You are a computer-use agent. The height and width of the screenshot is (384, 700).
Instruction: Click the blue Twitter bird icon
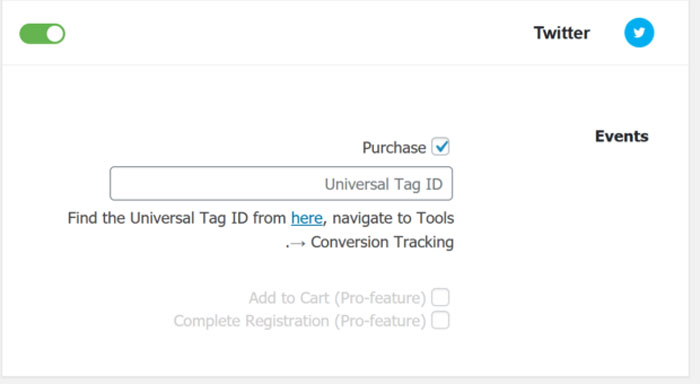point(639,33)
